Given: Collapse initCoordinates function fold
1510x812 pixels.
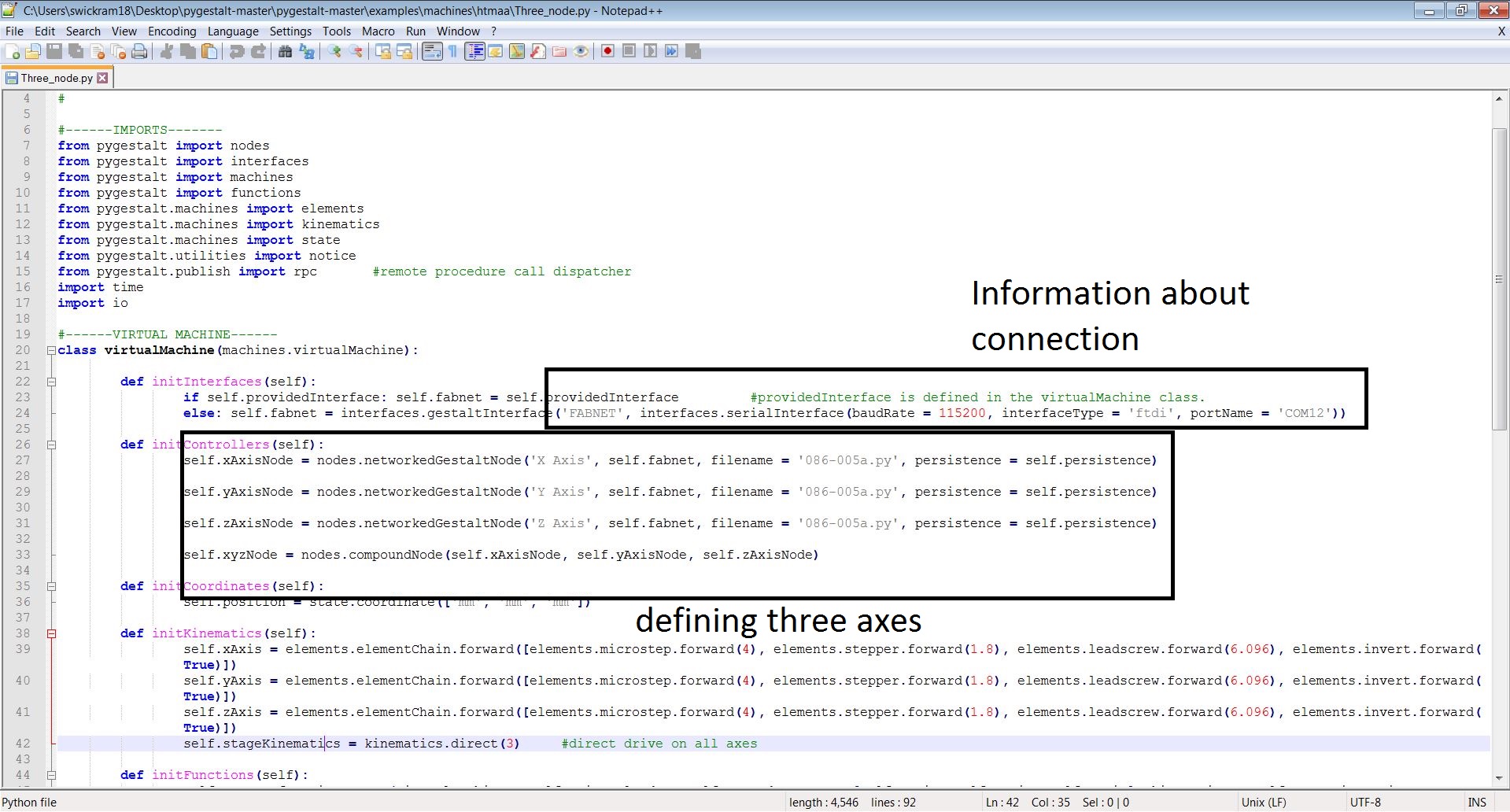Looking at the screenshot, I should click(51, 586).
